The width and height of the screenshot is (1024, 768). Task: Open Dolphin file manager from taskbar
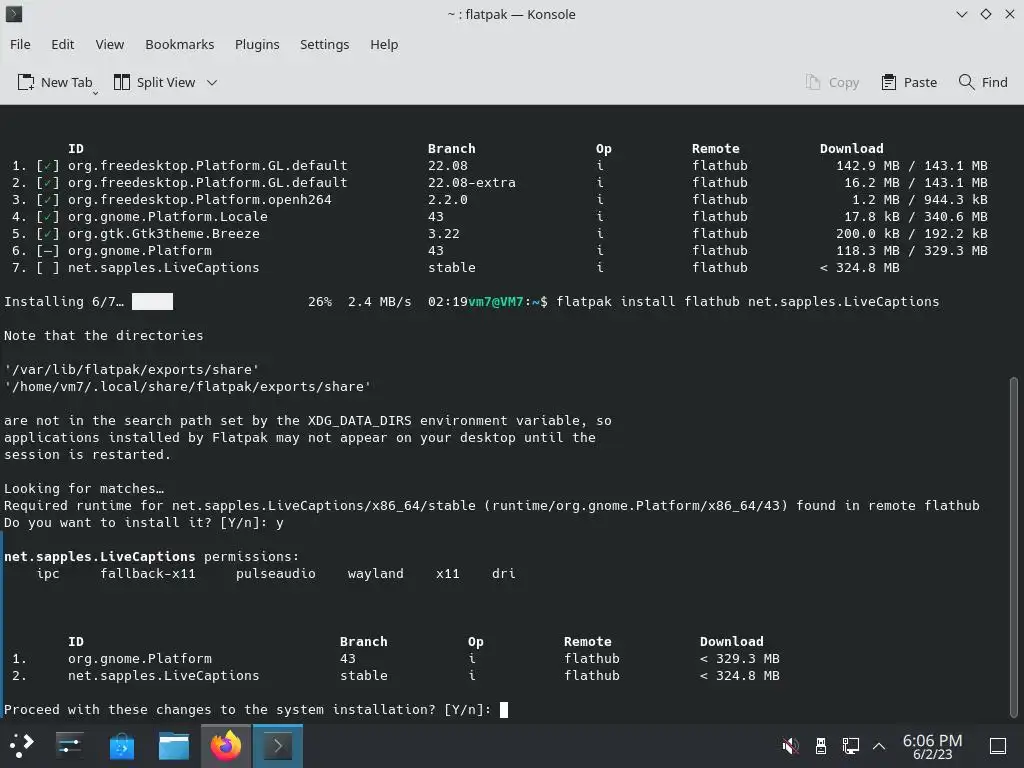(x=174, y=745)
